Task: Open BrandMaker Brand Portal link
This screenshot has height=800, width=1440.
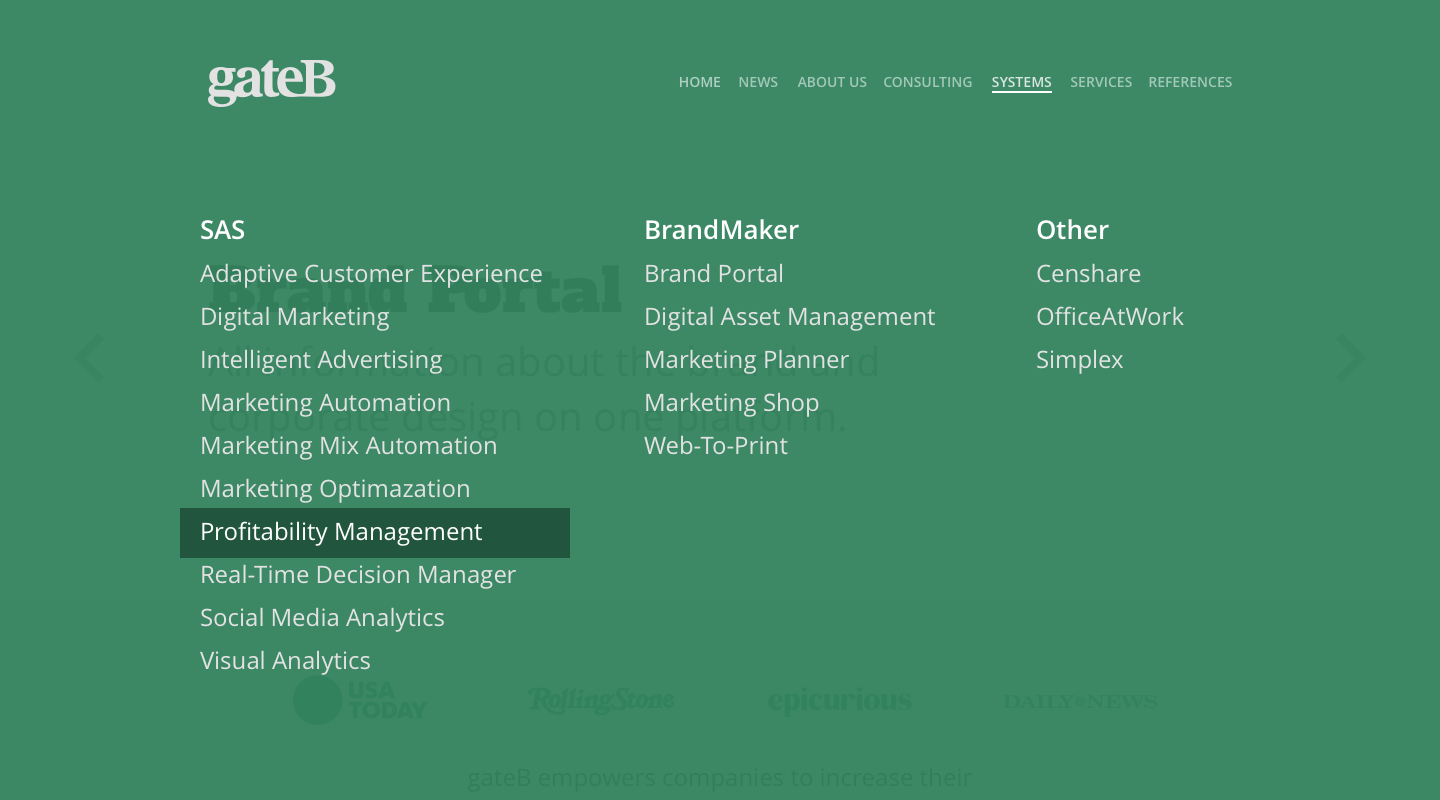Action: [714, 274]
